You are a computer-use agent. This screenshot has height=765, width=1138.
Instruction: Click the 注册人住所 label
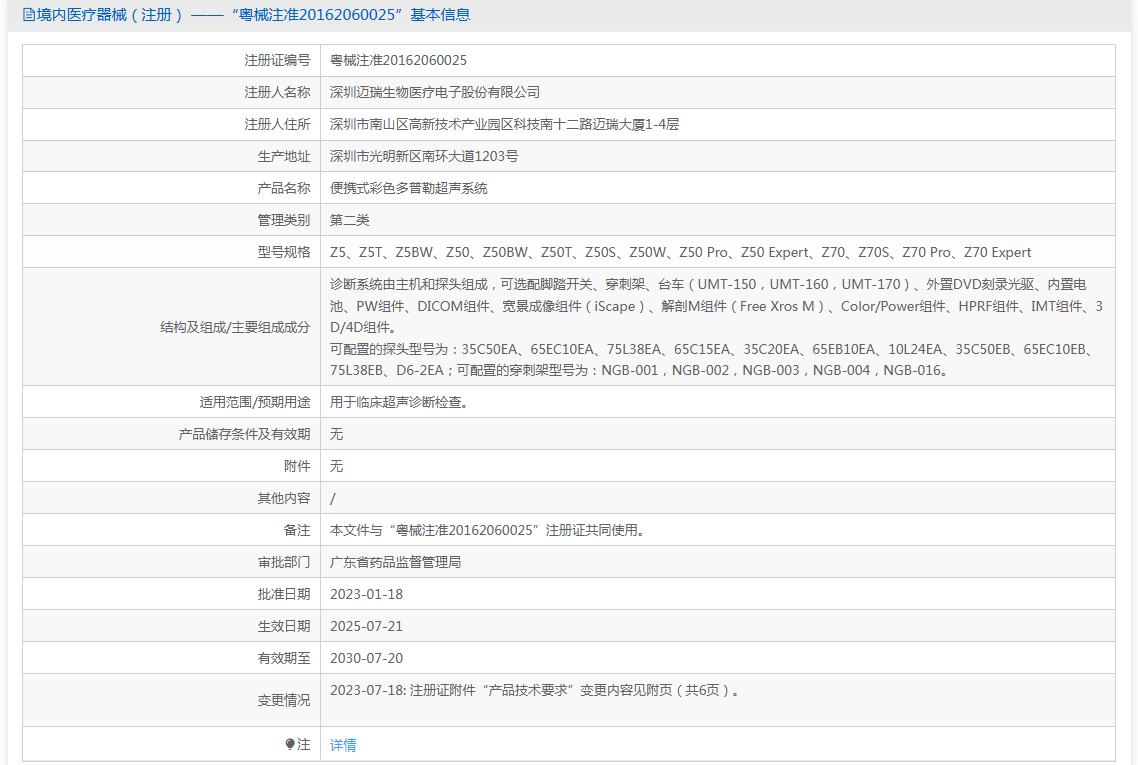[x=277, y=124]
